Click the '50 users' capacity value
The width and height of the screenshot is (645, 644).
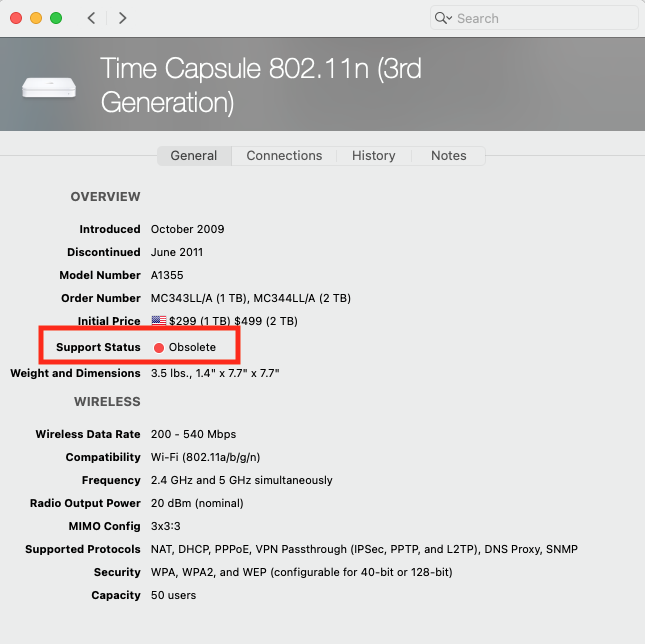[x=173, y=595]
